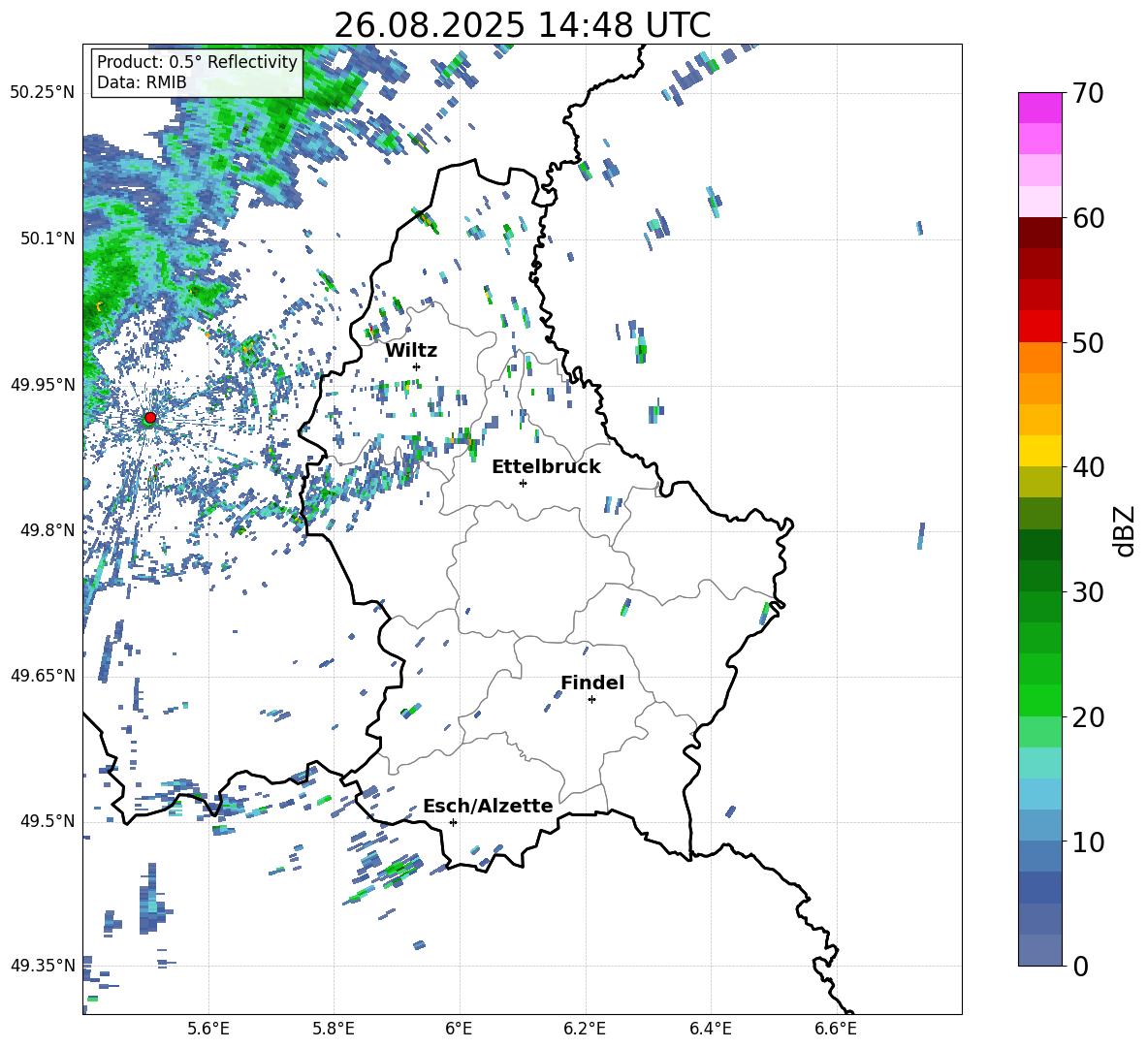Click the 6°E longitude label

[459, 1029]
